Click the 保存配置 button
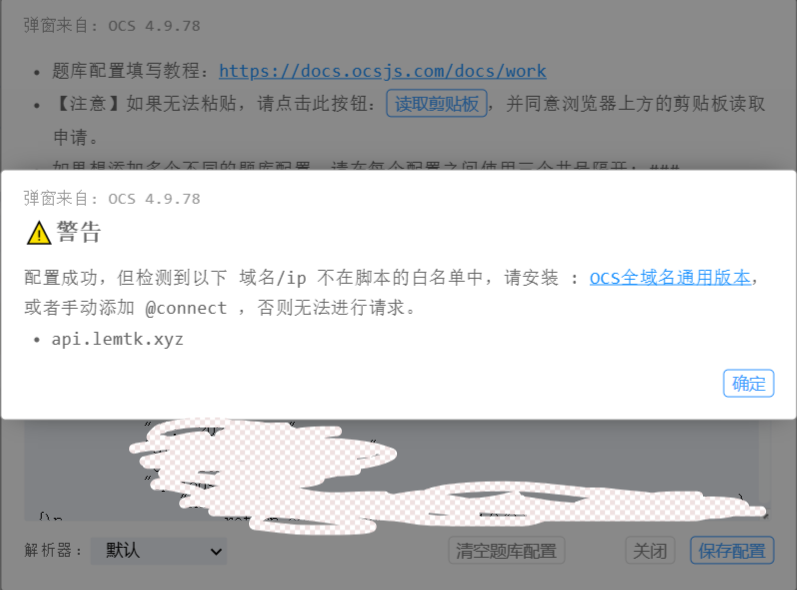 [732, 550]
